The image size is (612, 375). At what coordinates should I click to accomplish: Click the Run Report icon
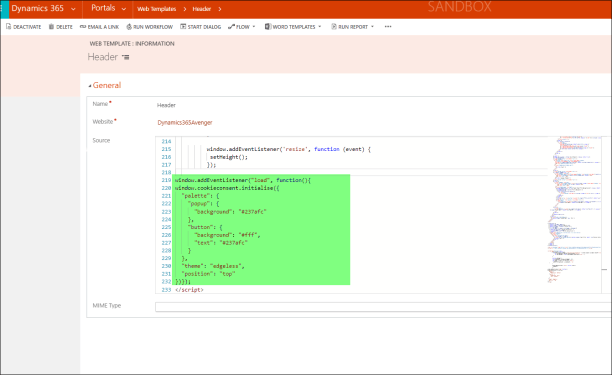coord(334,27)
